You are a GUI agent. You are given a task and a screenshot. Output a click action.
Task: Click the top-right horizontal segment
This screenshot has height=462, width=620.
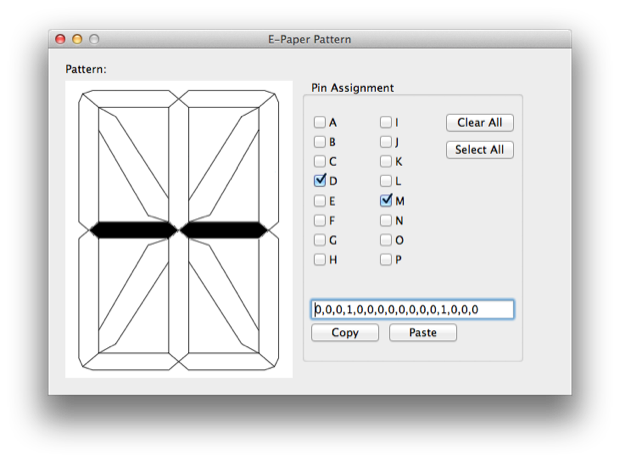228,99
